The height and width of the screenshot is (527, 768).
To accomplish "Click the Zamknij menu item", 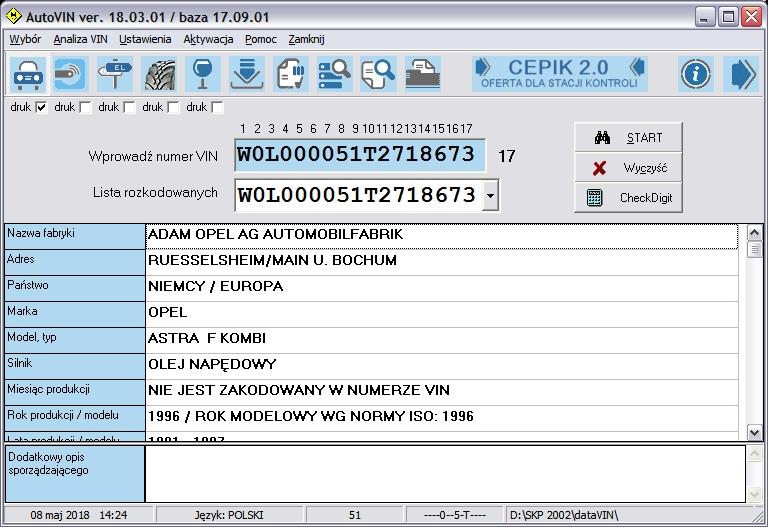I will coord(306,39).
